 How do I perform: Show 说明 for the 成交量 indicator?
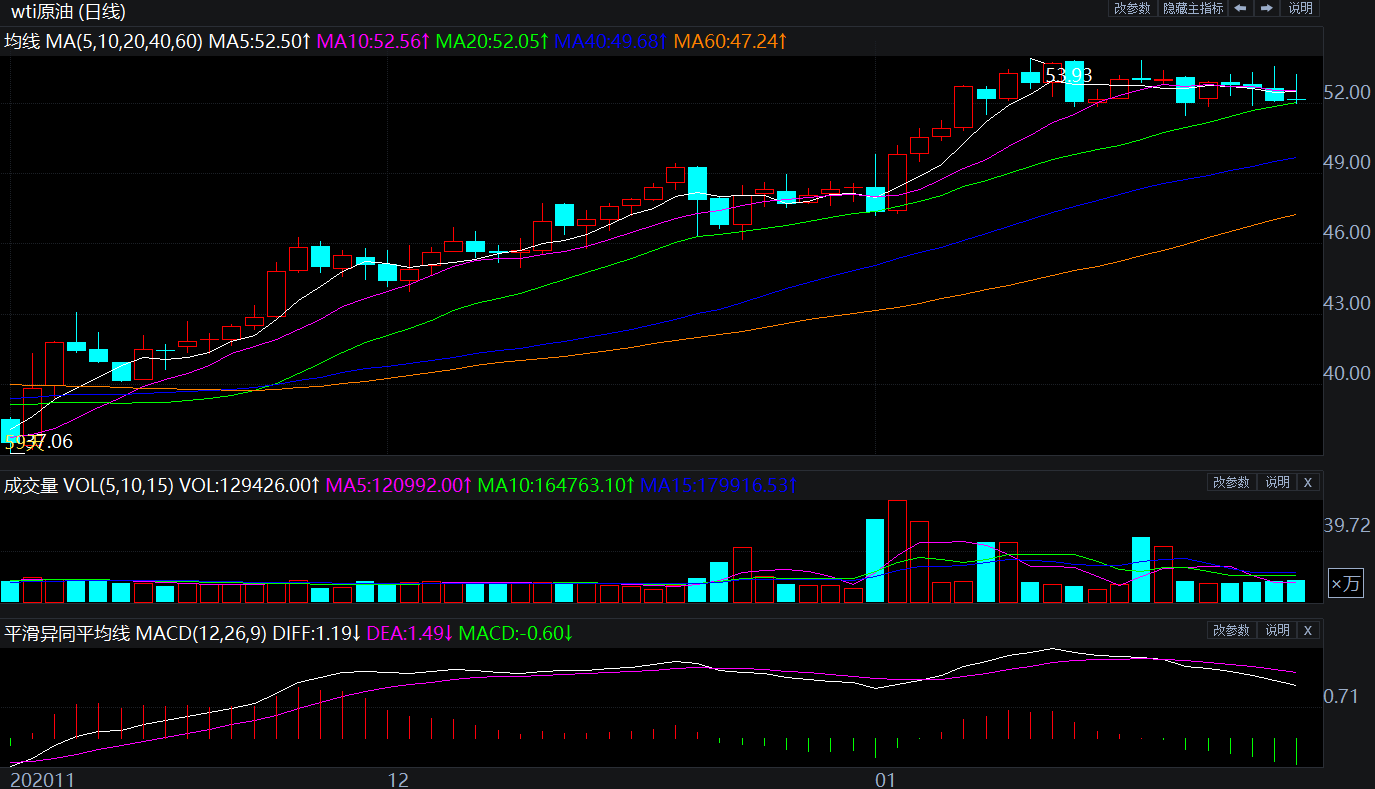coord(1277,482)
